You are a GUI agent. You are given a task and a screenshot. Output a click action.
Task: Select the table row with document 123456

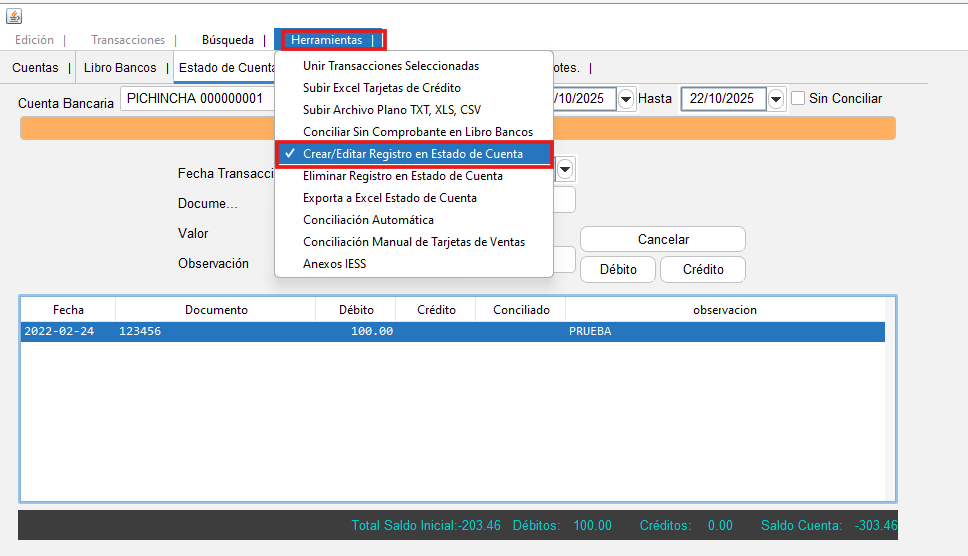coord(452,331)
